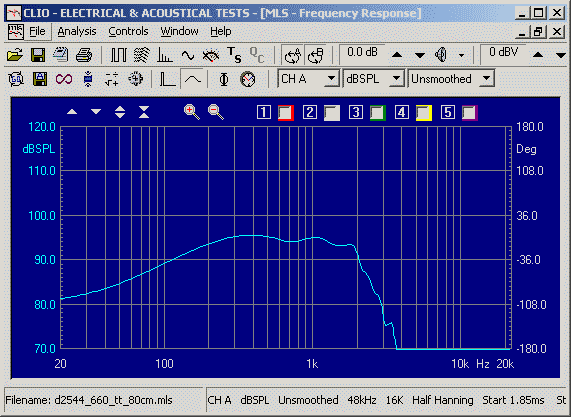Viewport: 571px width, 417px height.
Task: Open the Window menu
Action: [180, 32]
